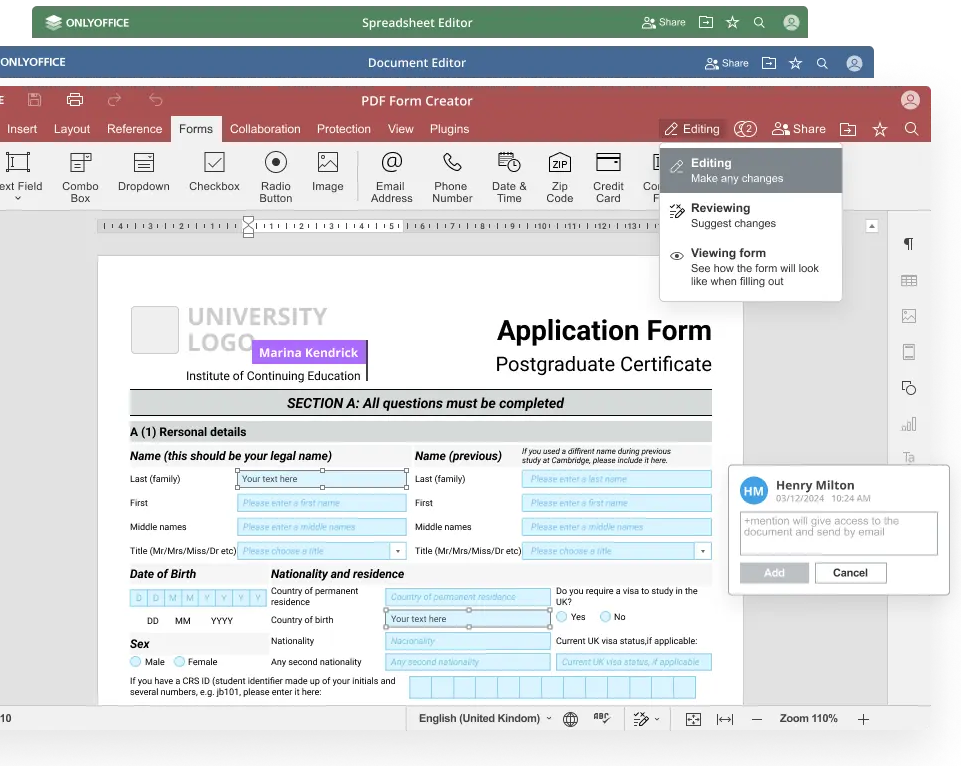Open the Plugins tab

449,129
